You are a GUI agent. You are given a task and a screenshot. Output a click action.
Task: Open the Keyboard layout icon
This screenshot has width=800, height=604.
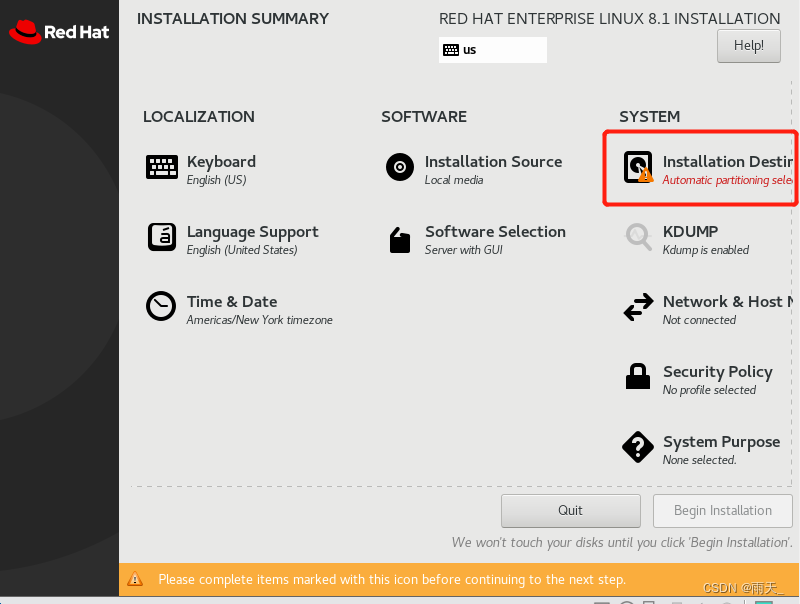point(162,167)
